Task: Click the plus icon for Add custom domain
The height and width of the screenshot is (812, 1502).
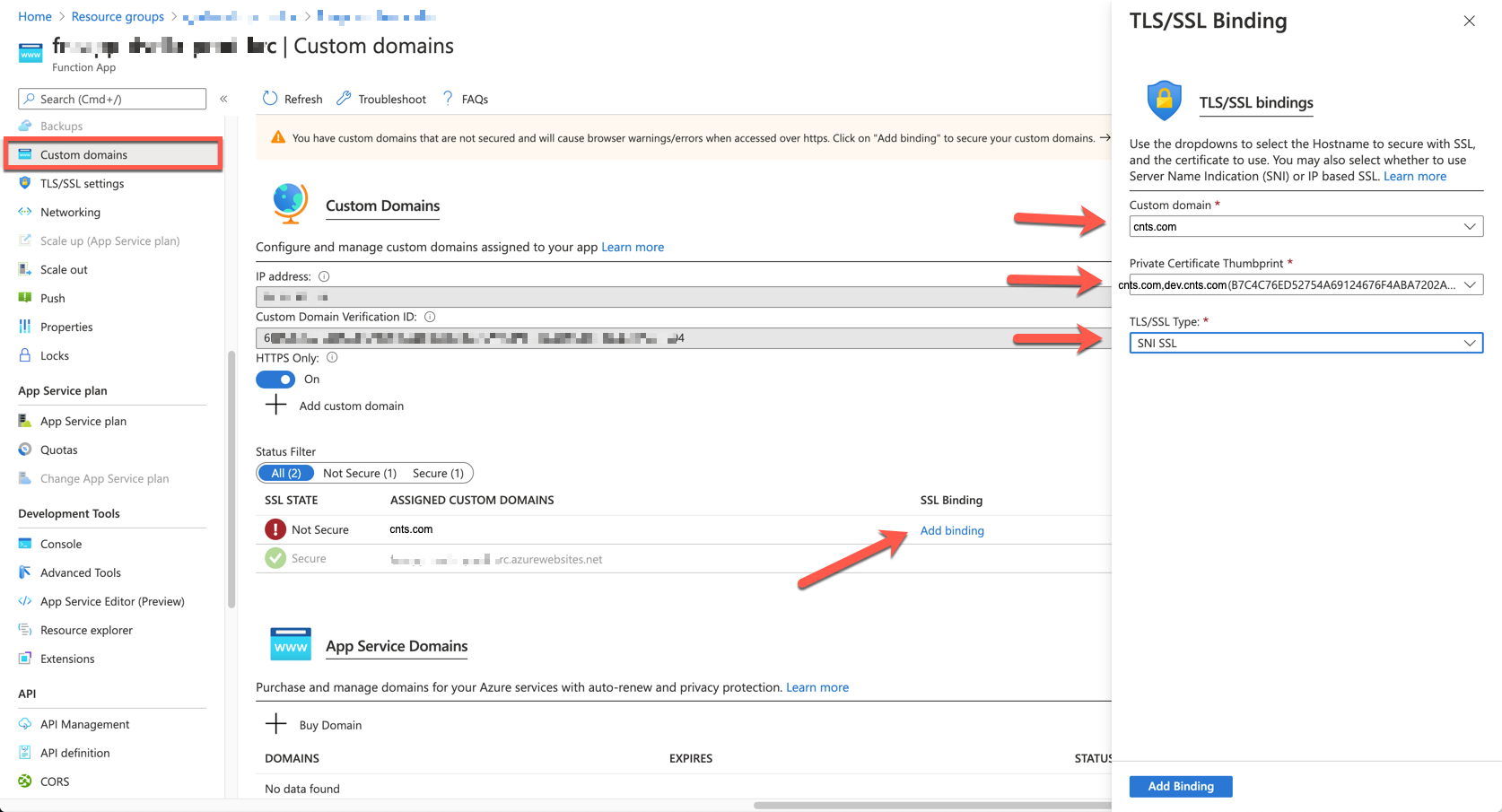Action: [276, 406]
